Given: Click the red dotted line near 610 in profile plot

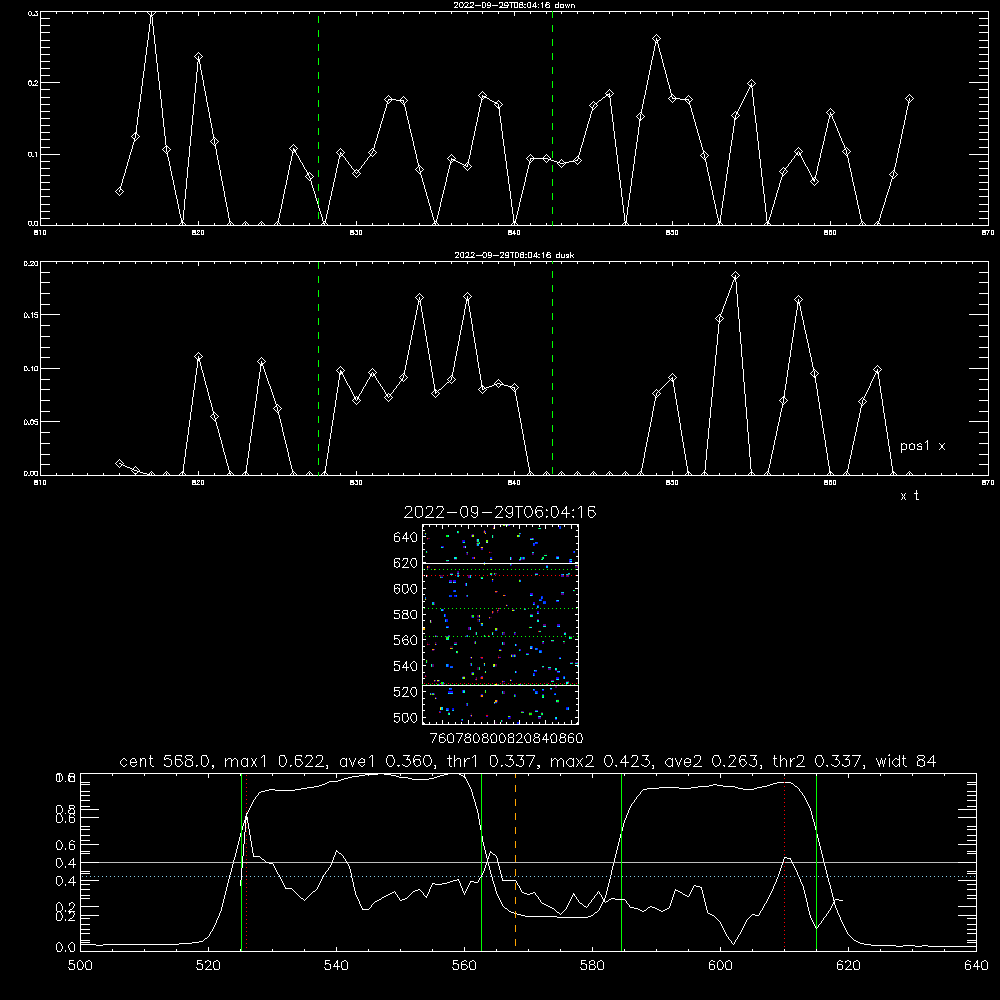Looking at the screenshot, I should [x=784, y=862].
